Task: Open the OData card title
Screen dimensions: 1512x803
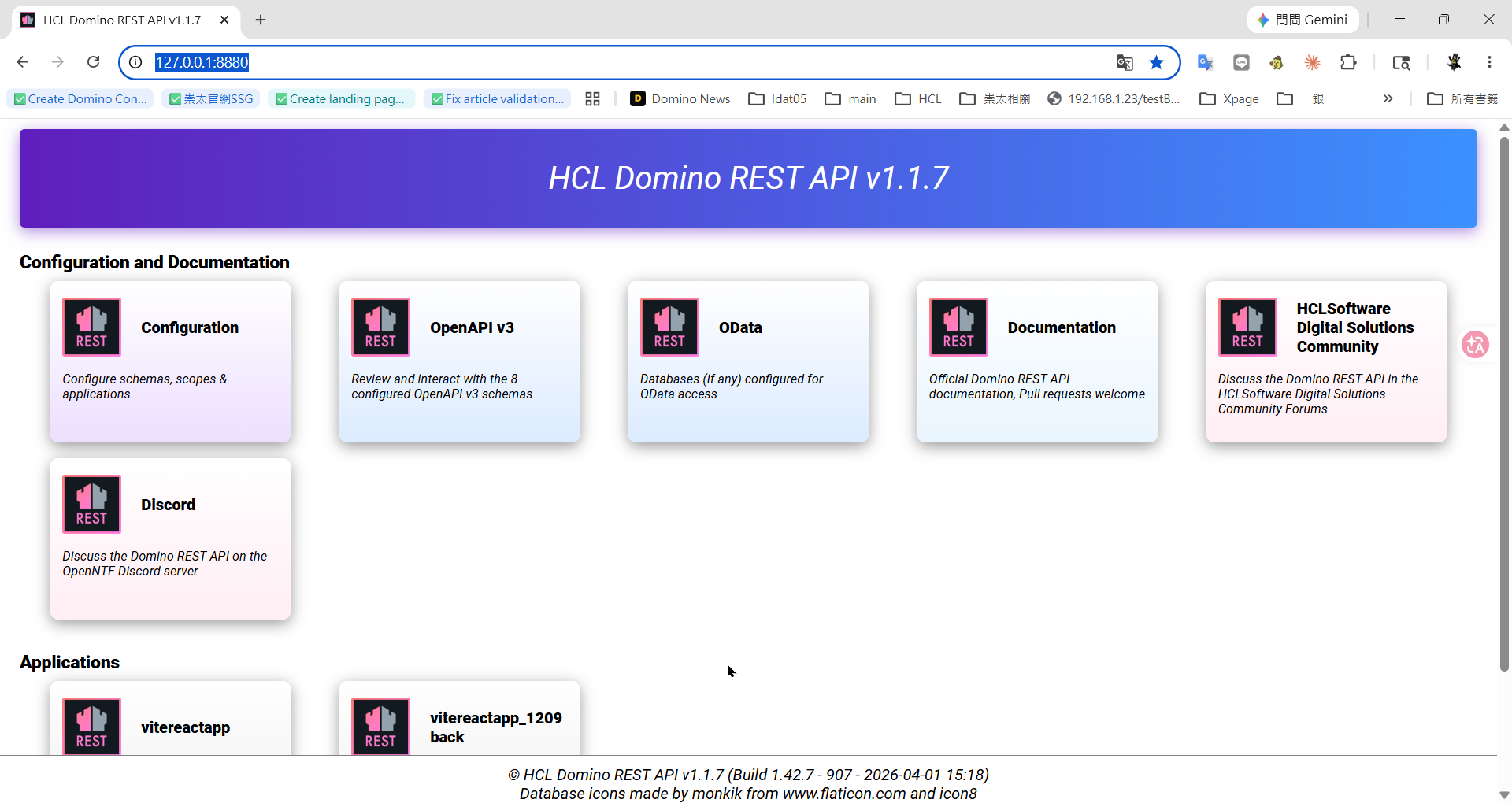Action: click(740, 327)
